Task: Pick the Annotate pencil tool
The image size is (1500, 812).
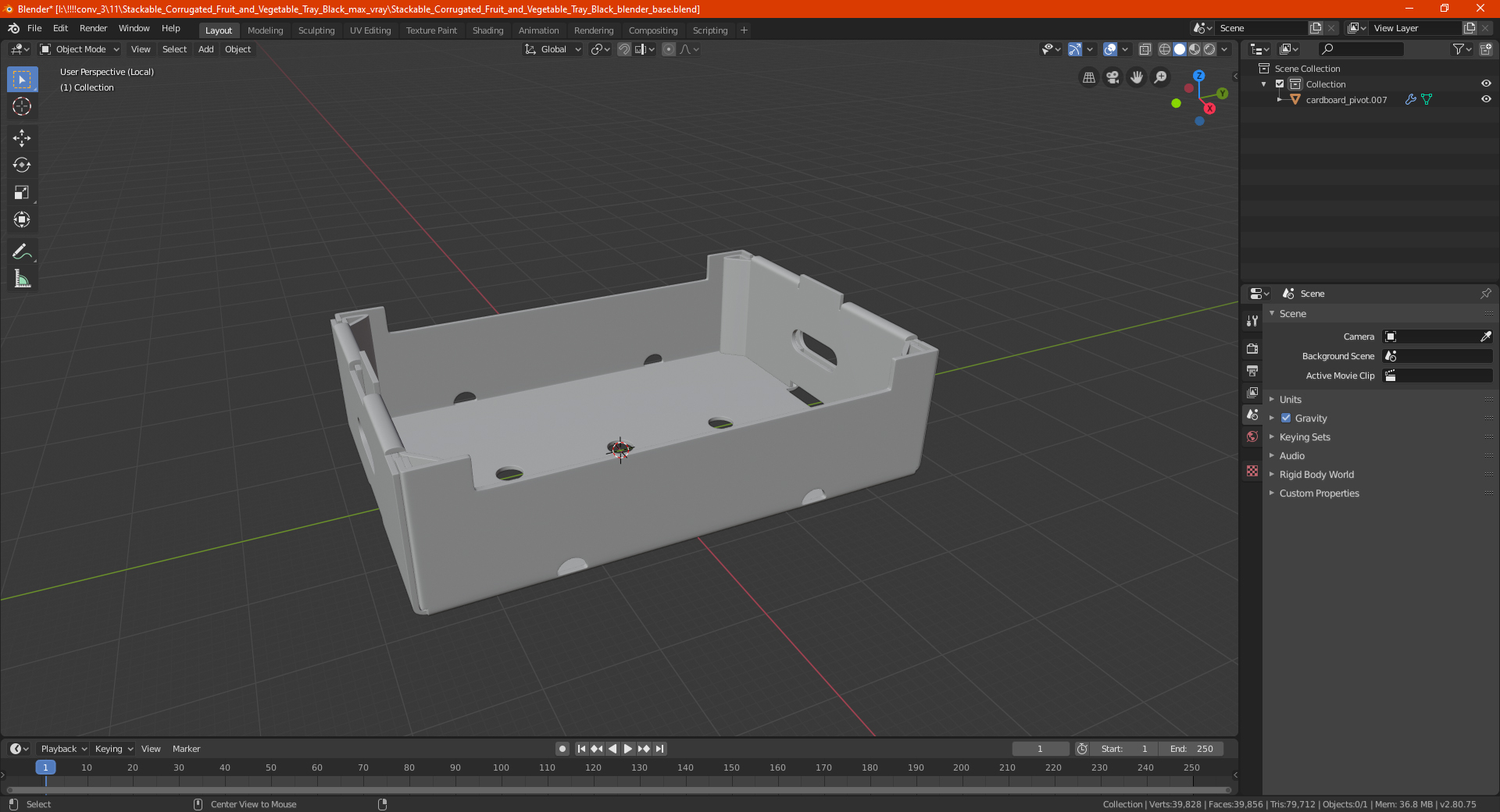Action: 22,251
